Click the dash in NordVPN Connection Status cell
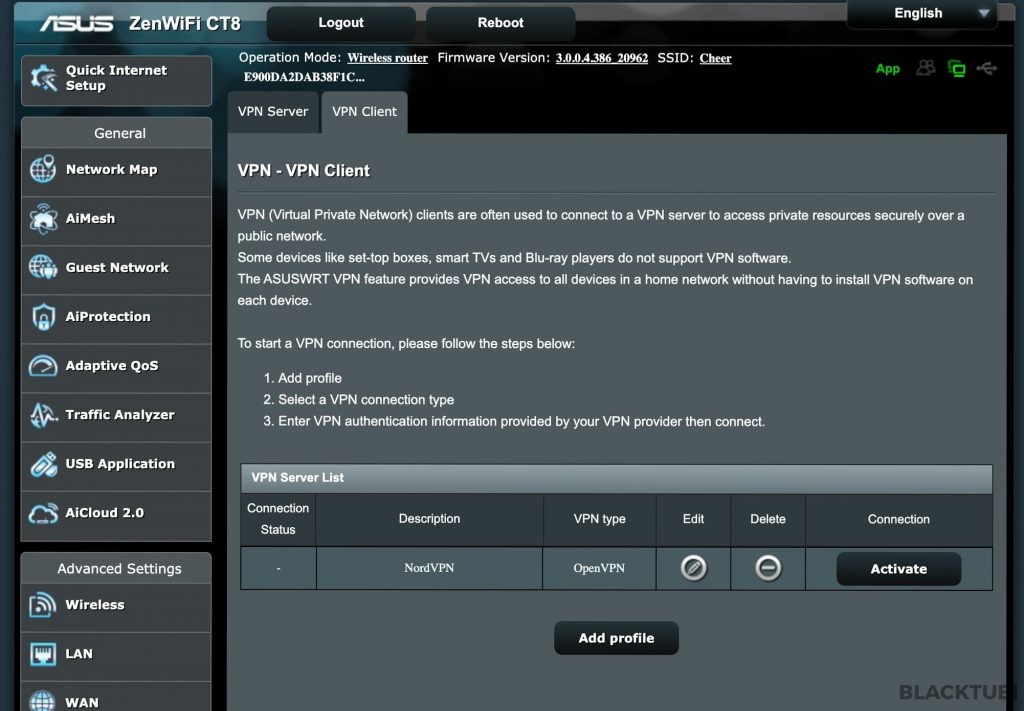The image size is (1024, 711). (x=278, y=569)
